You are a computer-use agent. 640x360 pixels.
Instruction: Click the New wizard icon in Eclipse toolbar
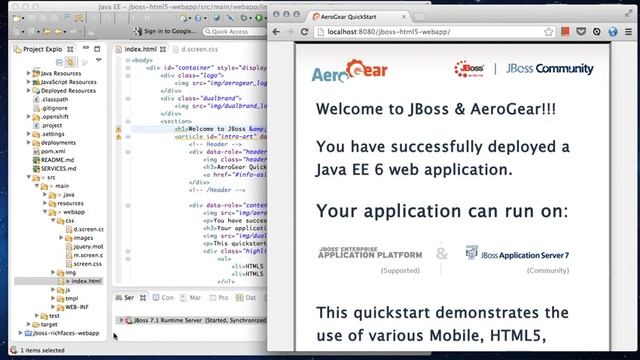[17, 18]
